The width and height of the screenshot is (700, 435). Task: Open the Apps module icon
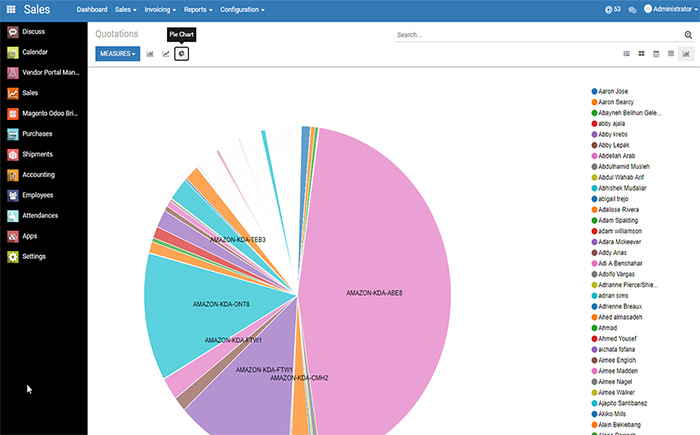13,236
